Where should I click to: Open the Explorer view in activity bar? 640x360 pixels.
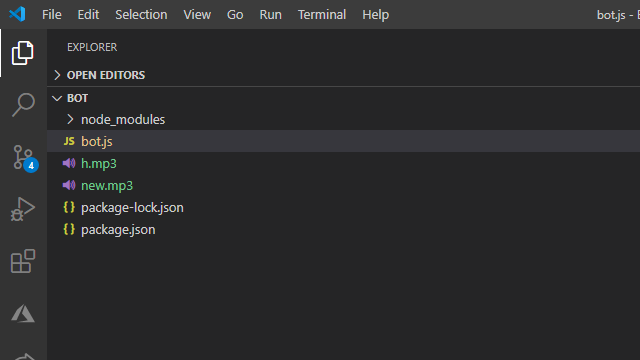click(x=23, y=53)
